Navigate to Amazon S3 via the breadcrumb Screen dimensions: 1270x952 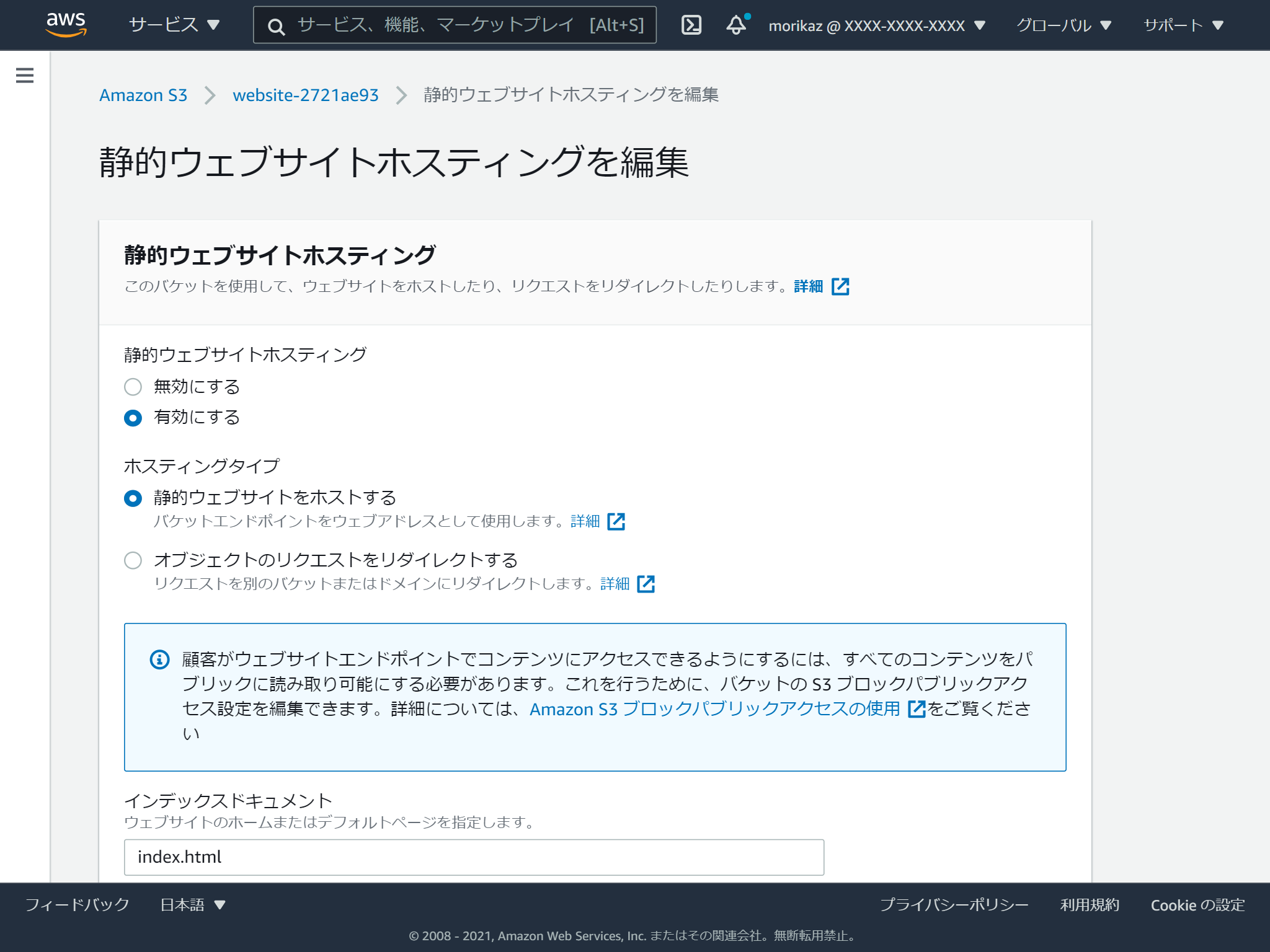coord(143,95)
